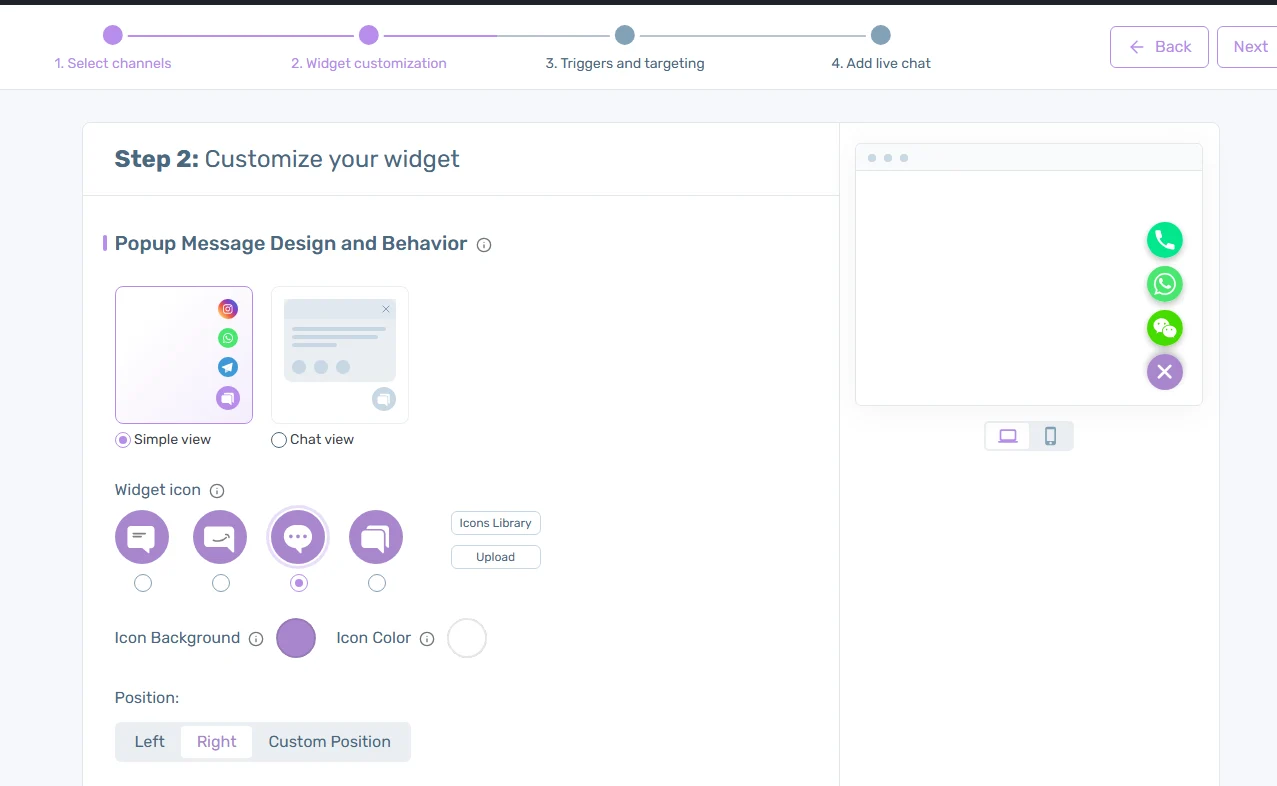Close the widget preview with X icon
The height and width of the screenshot is (786, 1277).
tap(1164, 372)
